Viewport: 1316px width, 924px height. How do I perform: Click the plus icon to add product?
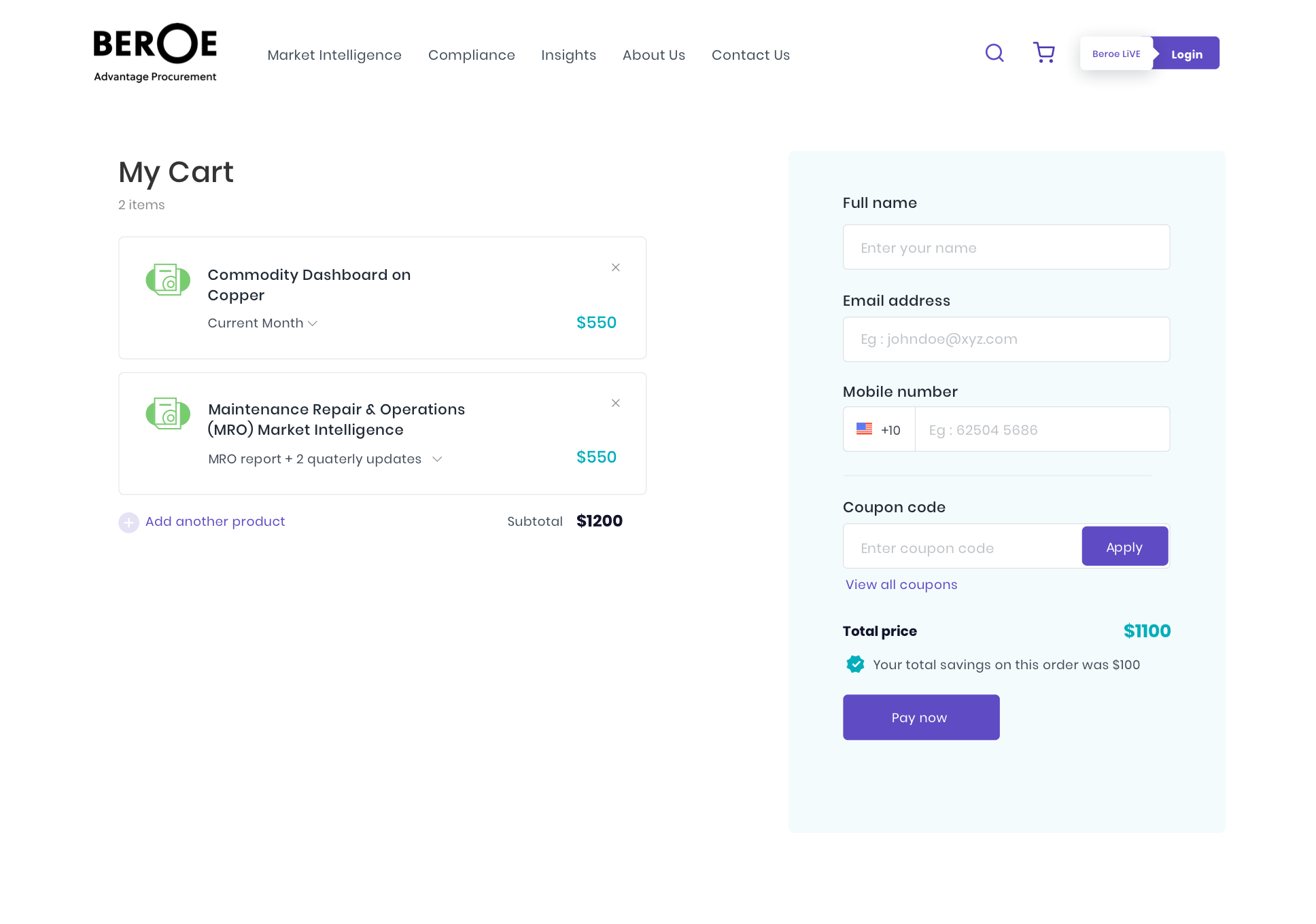click(128, 522)
